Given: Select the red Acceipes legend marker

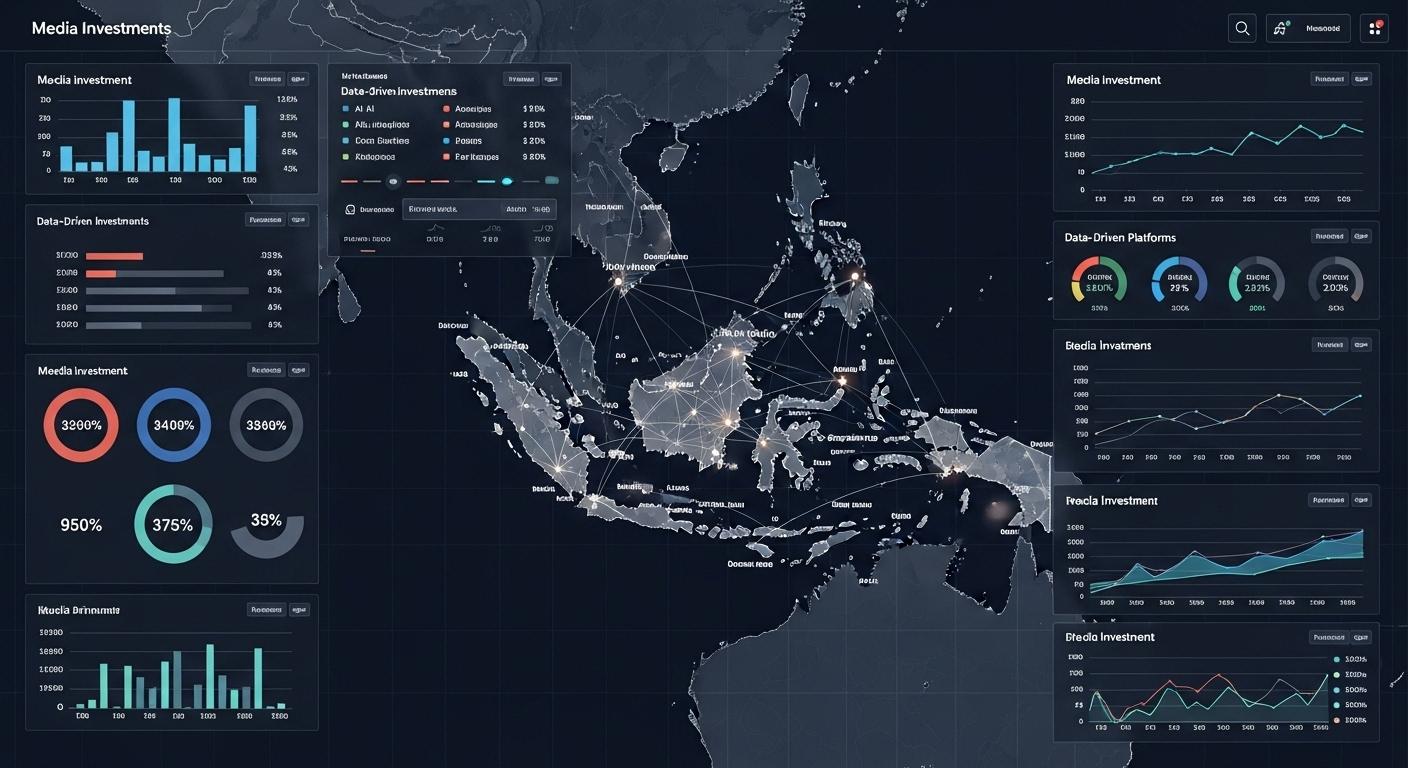Looking at the screenshot, I should pyautogui.click(x=446, y=108).
